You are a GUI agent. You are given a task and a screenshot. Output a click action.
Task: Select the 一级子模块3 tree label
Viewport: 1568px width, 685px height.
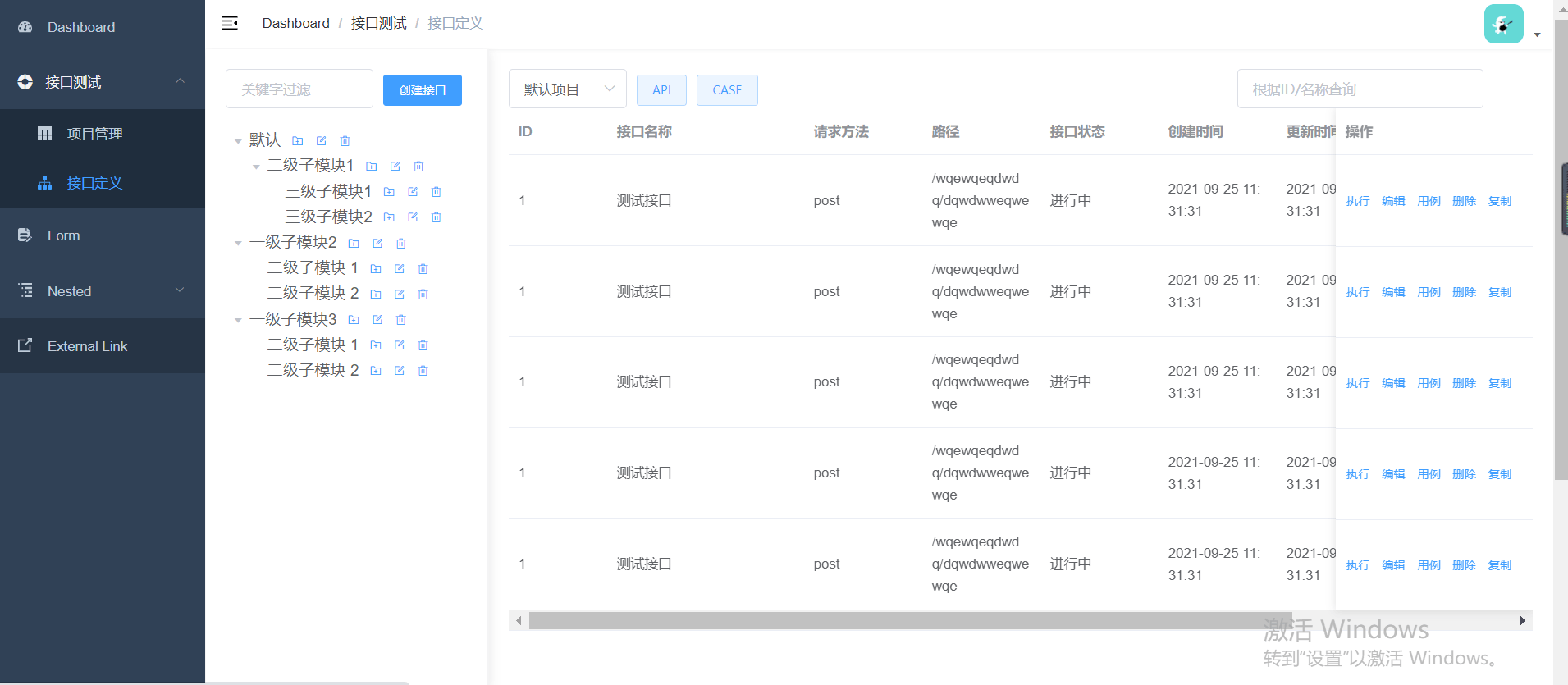(293, 320)
